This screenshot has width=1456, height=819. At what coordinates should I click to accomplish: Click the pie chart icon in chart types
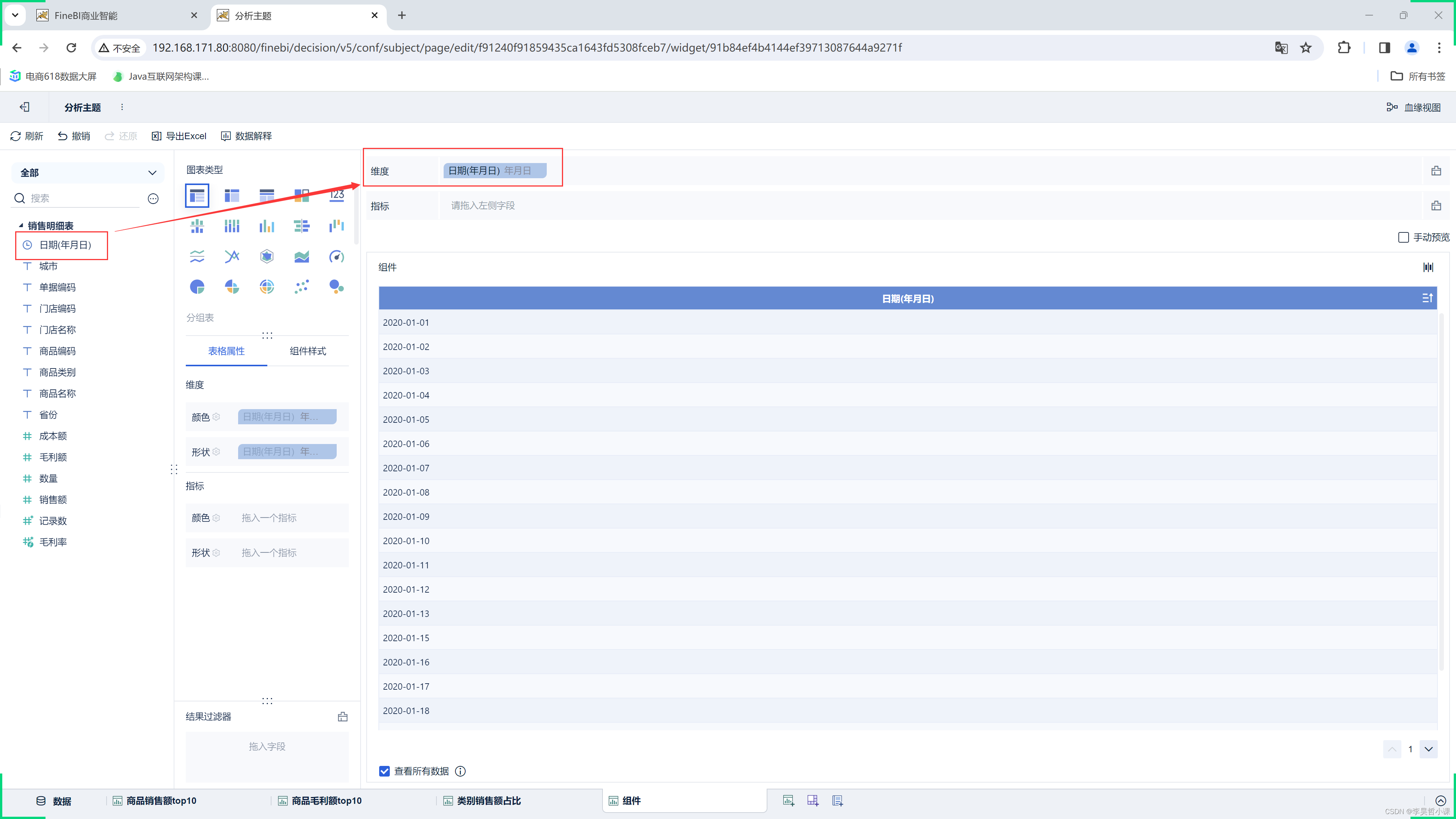(197, 287)
